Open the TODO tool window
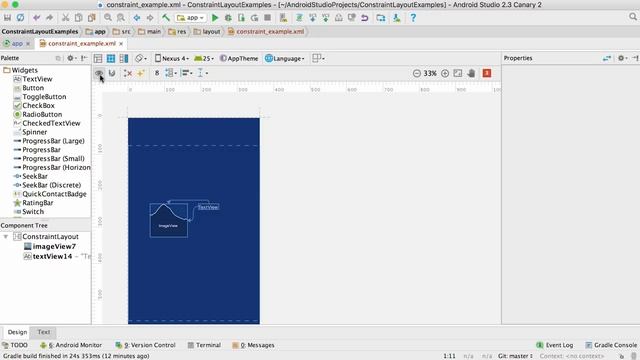The width and height of the screenshot is (640, 360). tap(15, 345)
